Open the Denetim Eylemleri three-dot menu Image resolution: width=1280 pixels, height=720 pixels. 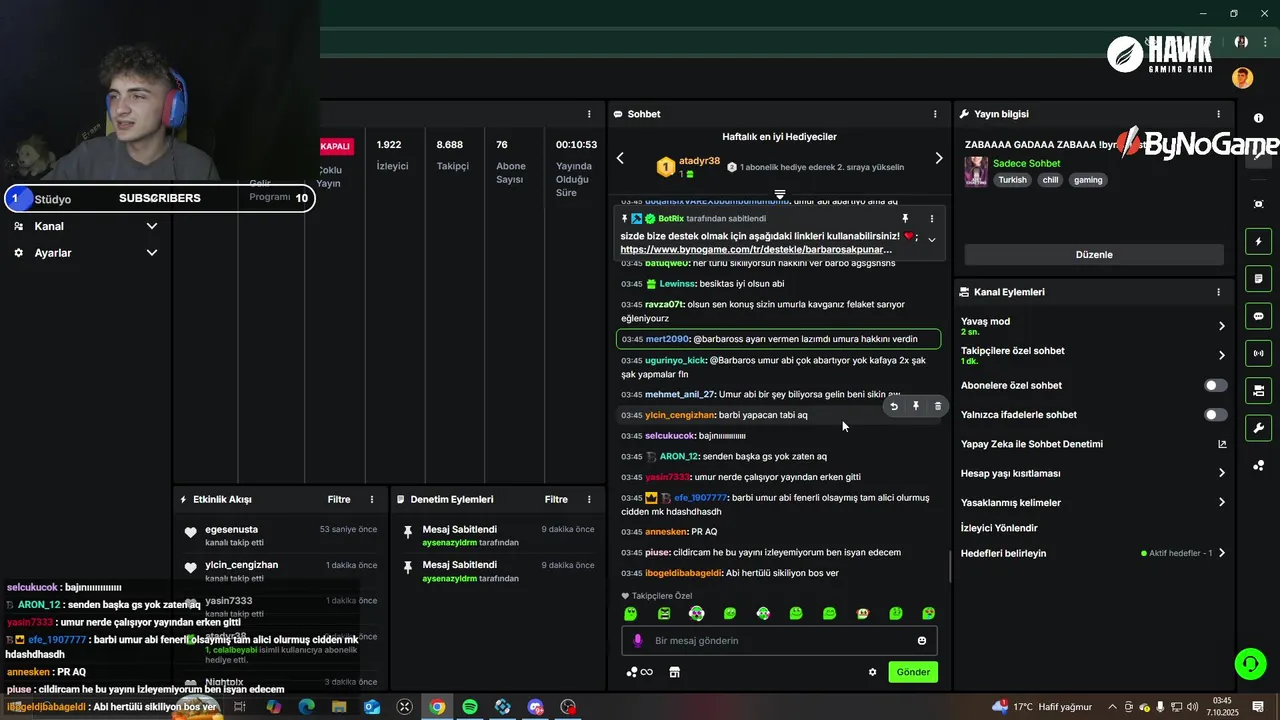(589, 499)
